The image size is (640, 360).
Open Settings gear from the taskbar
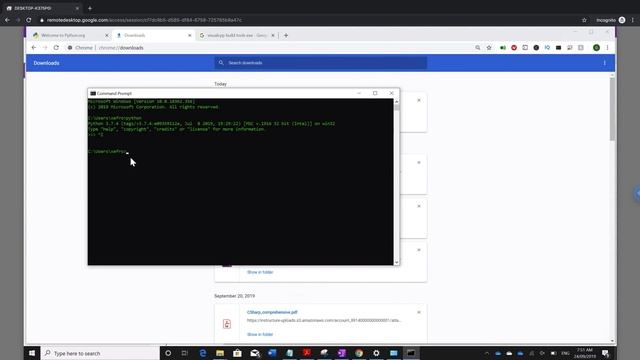click(x=376, y=353)
